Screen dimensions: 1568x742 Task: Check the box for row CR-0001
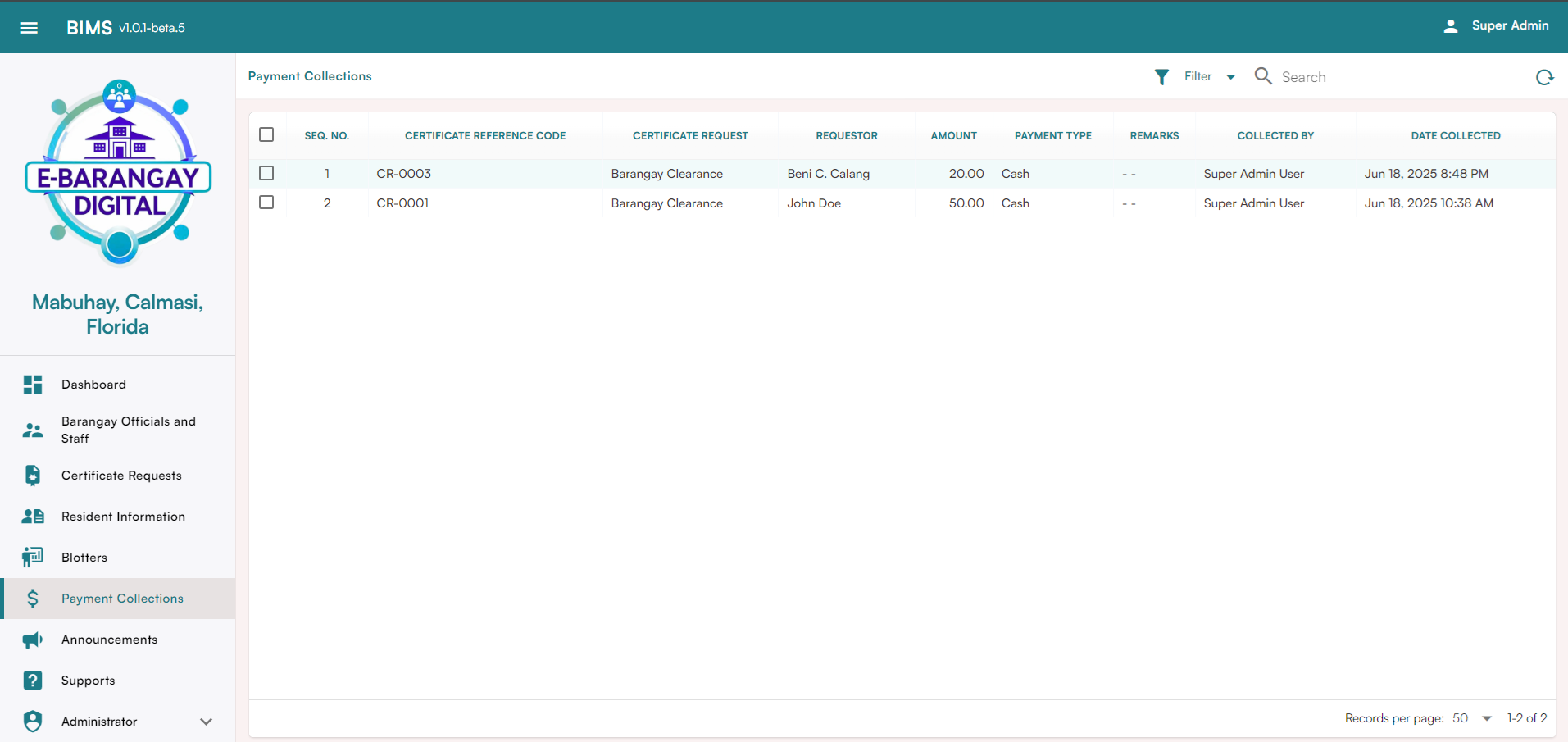point(266,202)
